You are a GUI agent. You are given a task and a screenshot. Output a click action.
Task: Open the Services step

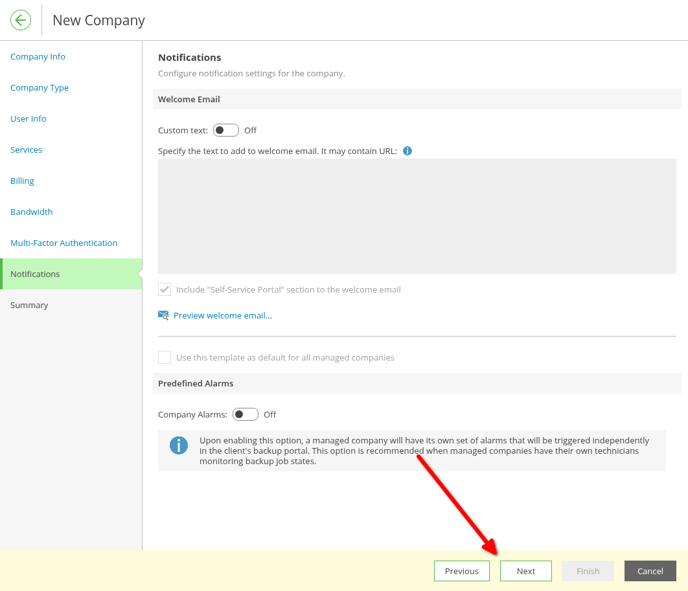[x=26, y=150]
